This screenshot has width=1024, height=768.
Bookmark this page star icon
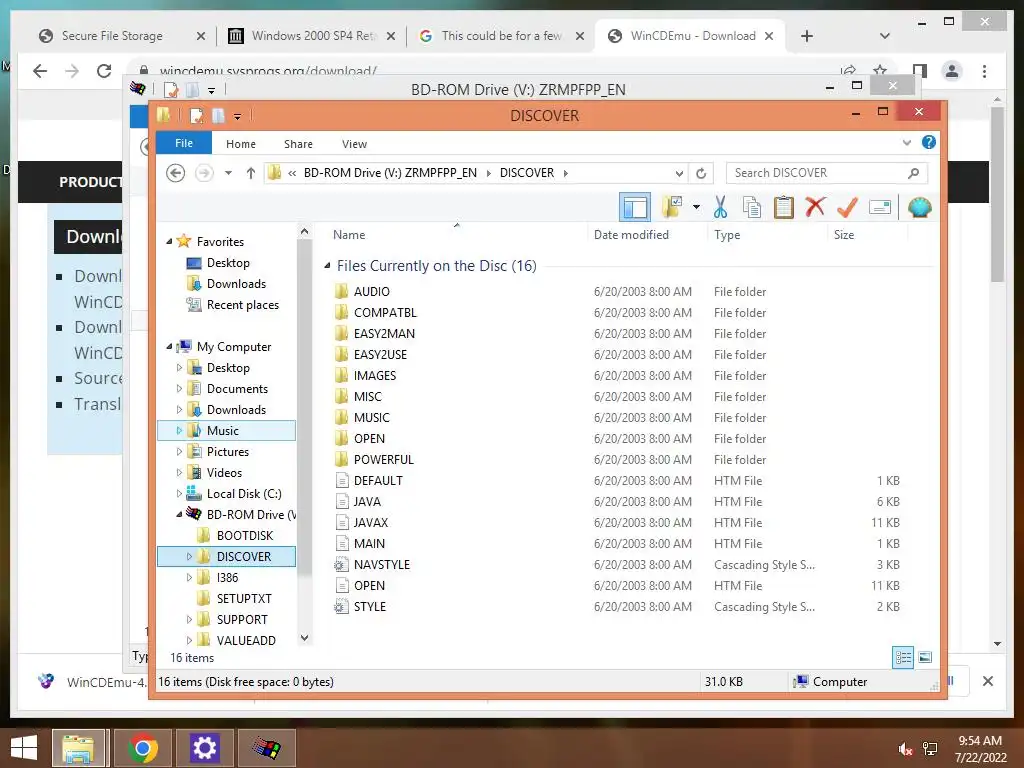click(x=880, y=71)
